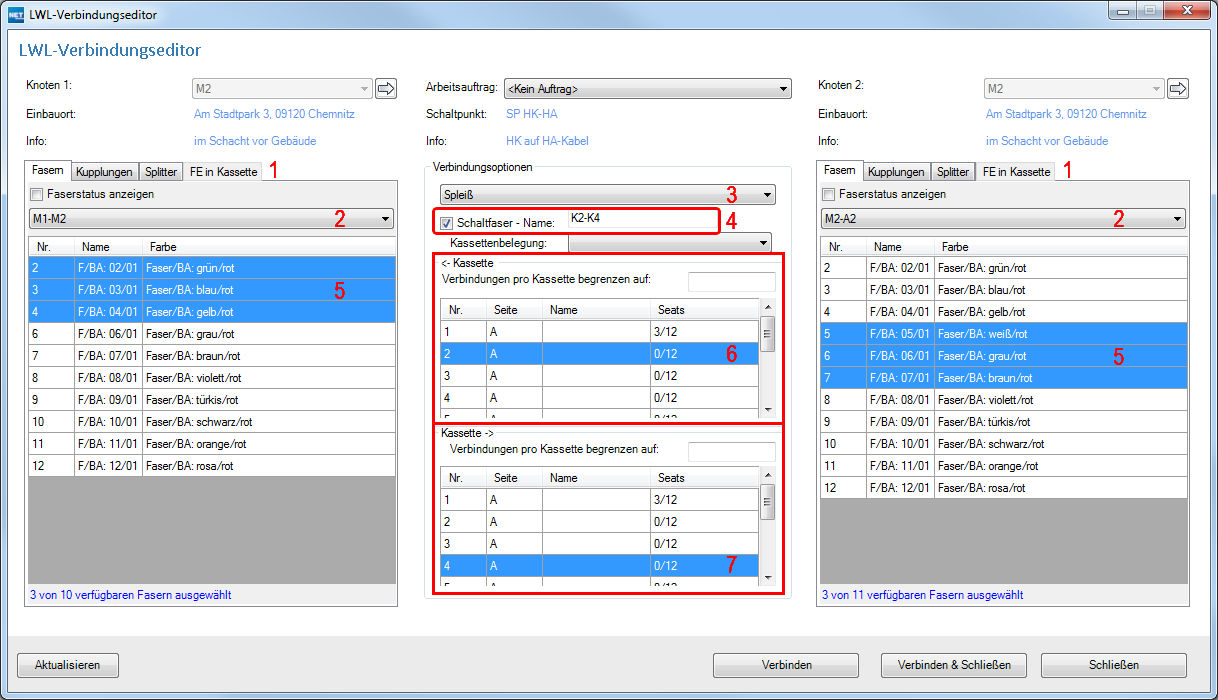The width and height of the screenshot is (1218, 700).
Task: Select lower Kassette row 2
Action: (x=600, y=522)
